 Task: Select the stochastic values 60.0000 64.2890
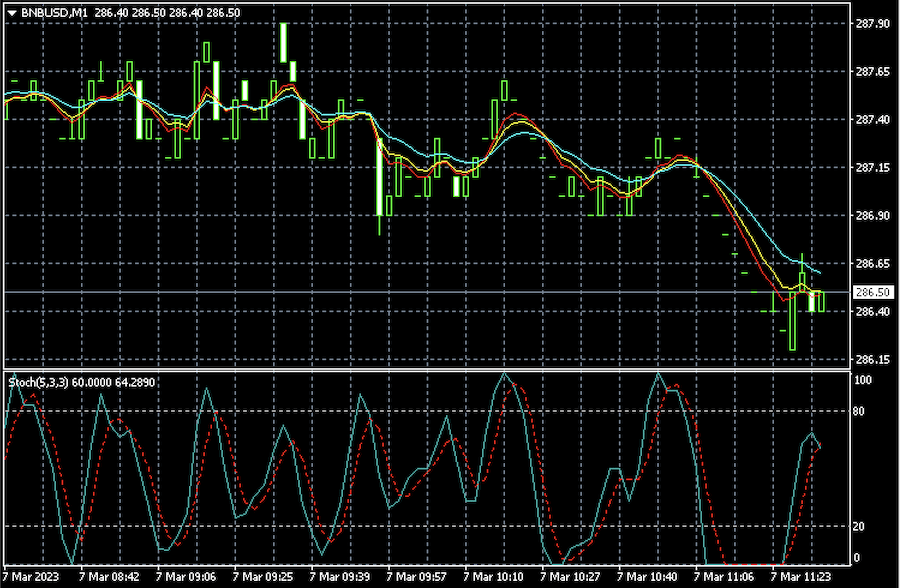[x=113, y=382]
